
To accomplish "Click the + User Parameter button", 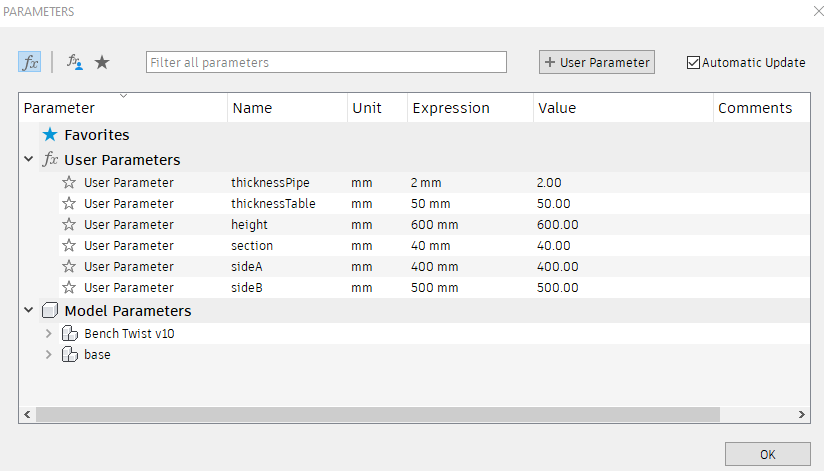I will [x=596, y=62].
